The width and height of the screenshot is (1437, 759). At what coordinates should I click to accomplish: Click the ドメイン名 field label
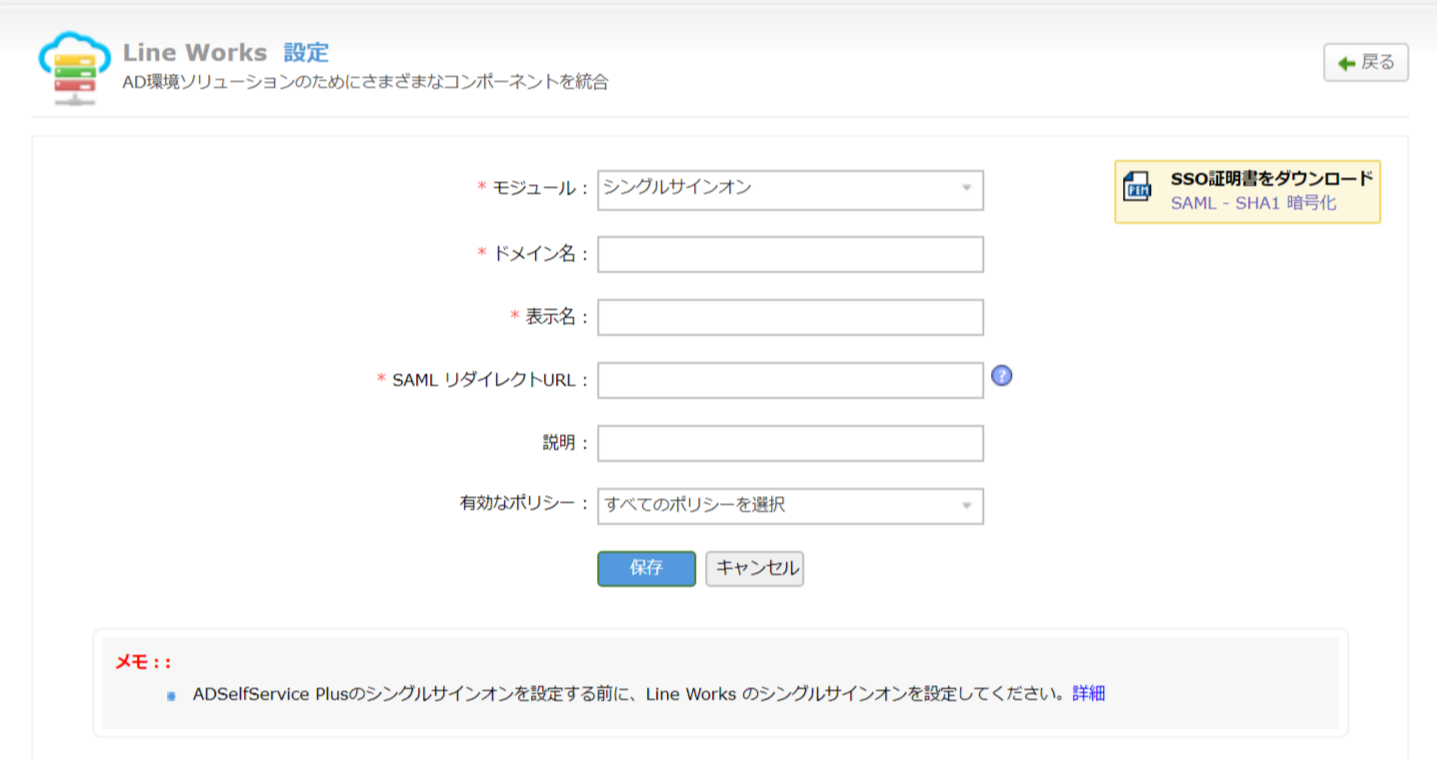[534, 254]
